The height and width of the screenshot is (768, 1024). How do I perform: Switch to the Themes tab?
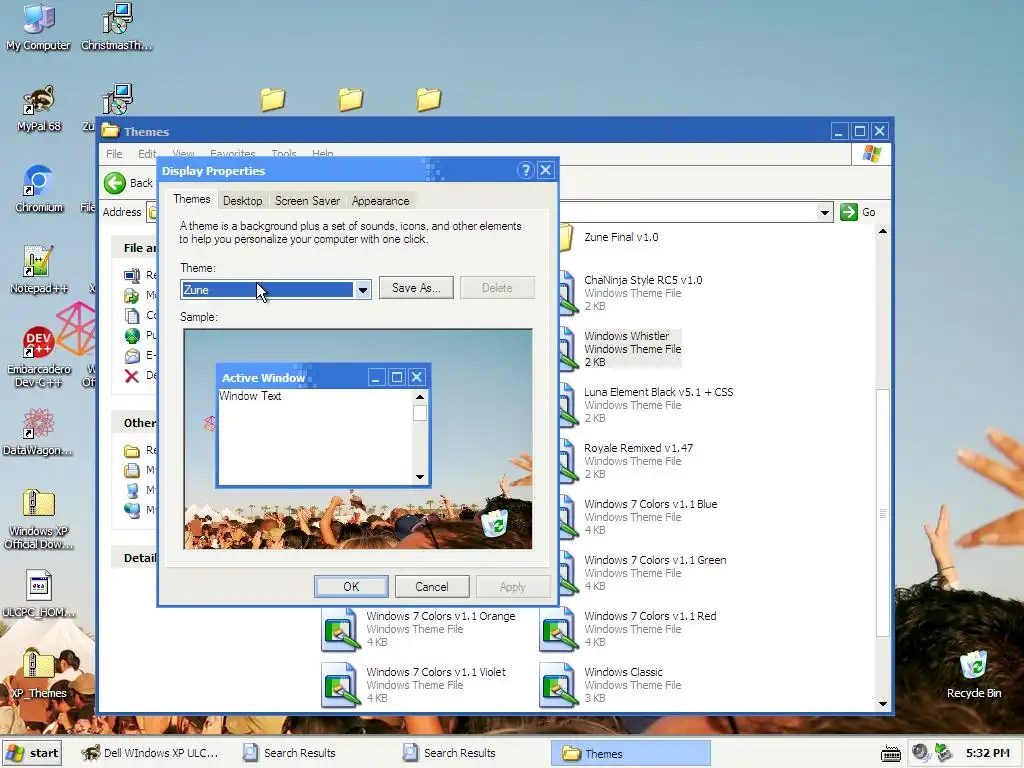191,199
